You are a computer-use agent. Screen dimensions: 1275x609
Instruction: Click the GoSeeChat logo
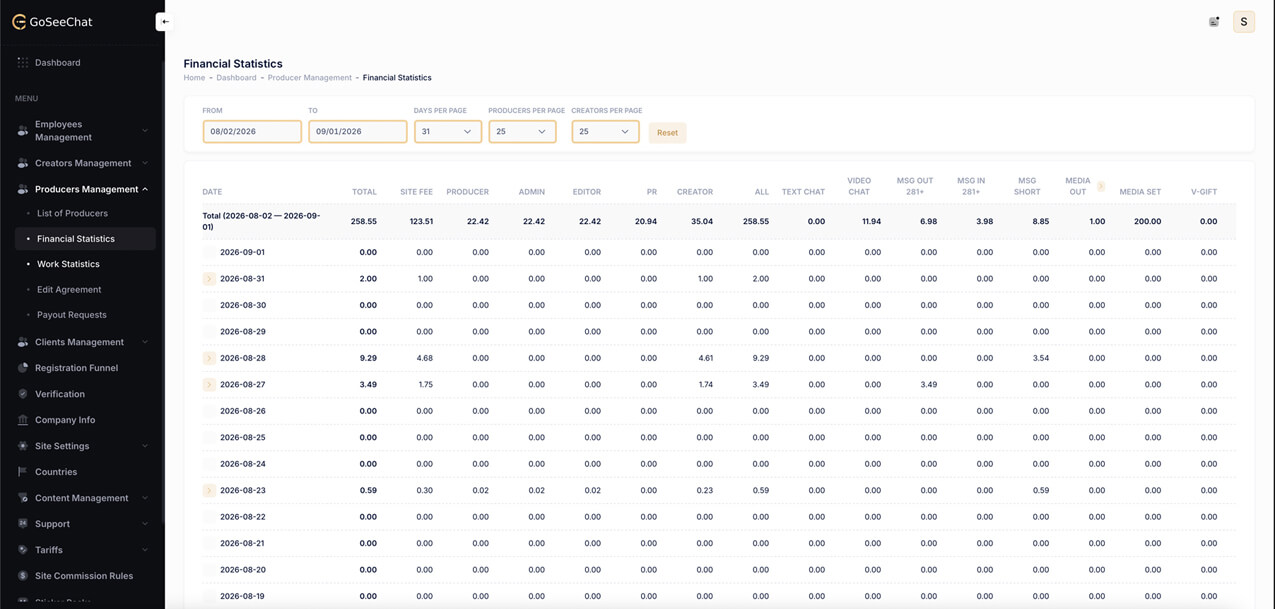(52, 22)
